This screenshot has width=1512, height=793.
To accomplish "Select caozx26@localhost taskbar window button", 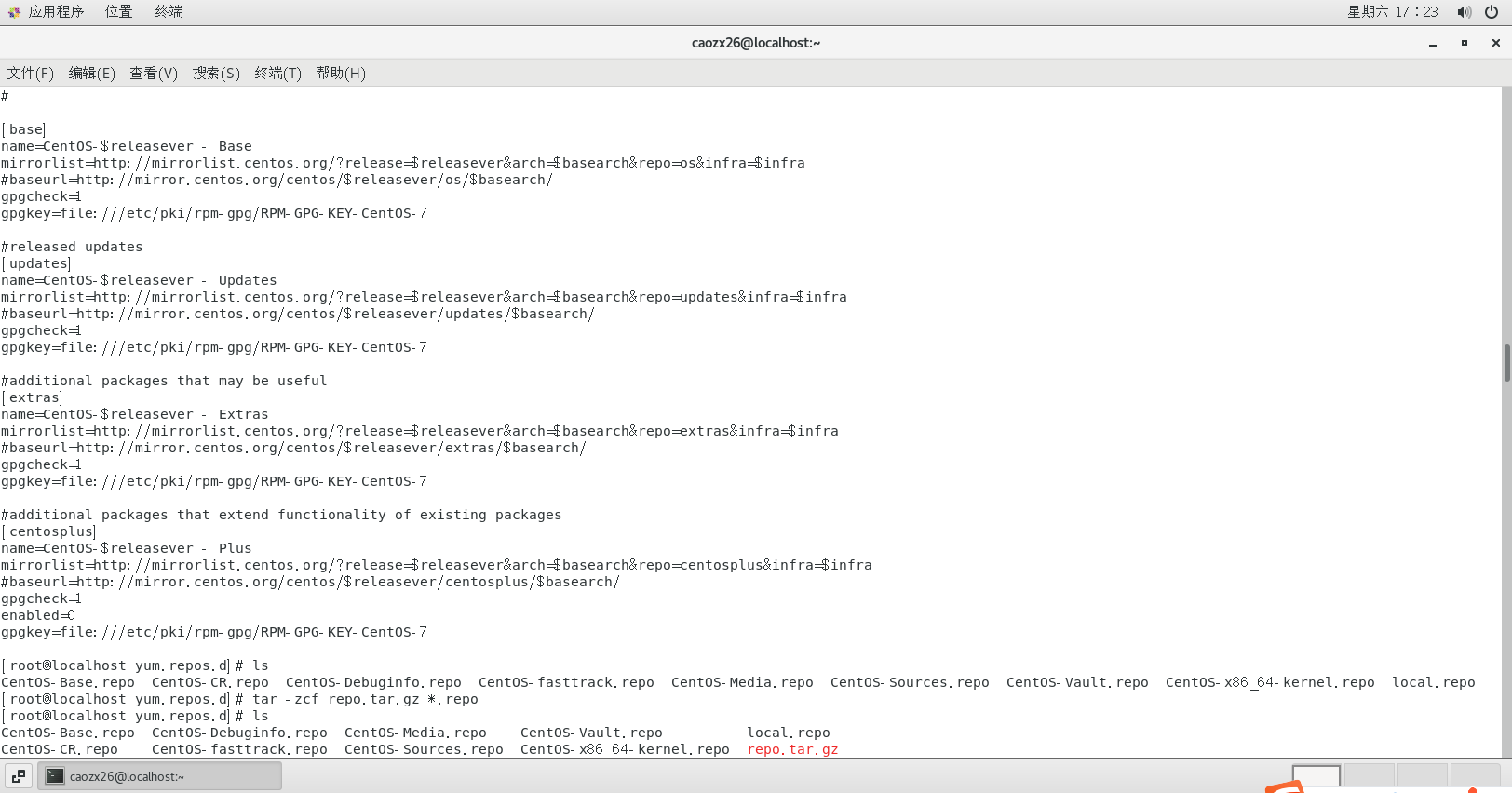I will click(x=160, y=775).
